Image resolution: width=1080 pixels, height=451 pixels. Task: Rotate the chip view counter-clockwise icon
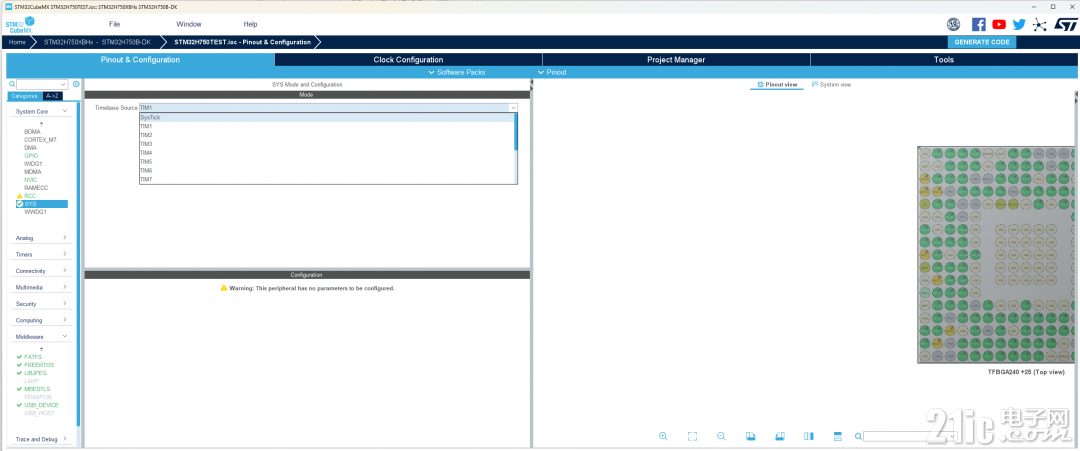780,436
